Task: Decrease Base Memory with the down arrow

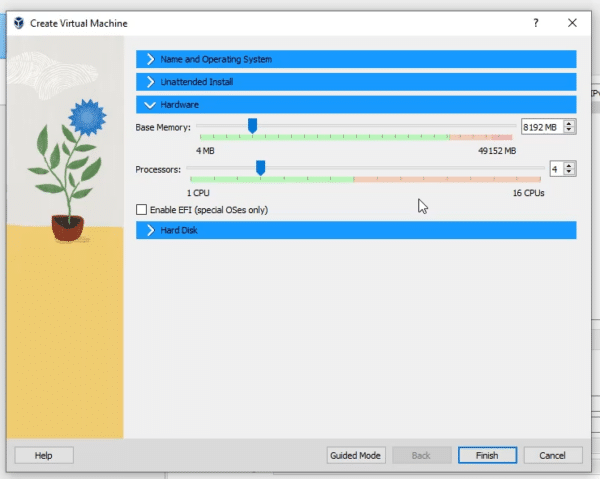Action: 570,130
